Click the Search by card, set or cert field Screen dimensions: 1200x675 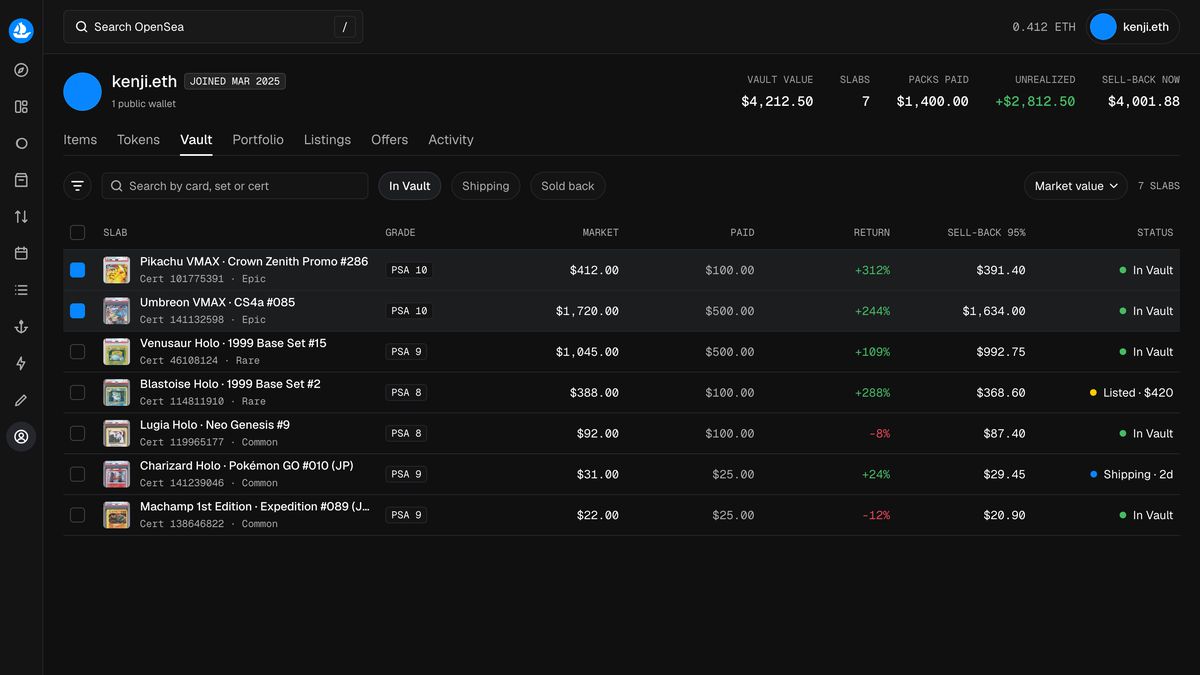click(235, 186)
